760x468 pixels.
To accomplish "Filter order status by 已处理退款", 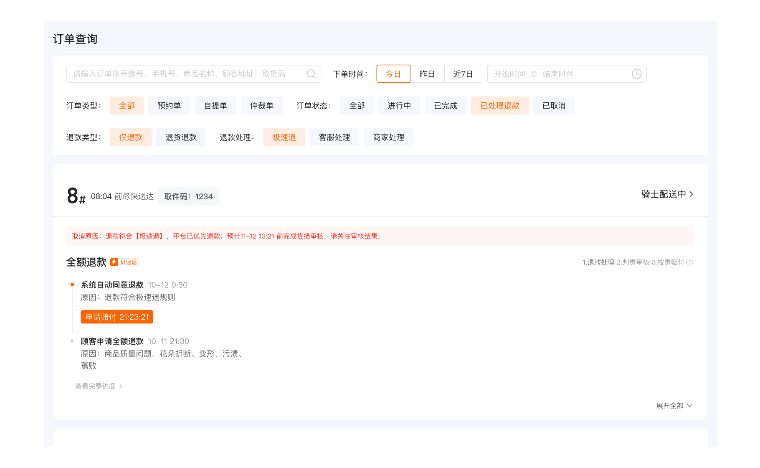I will point(500,105).
